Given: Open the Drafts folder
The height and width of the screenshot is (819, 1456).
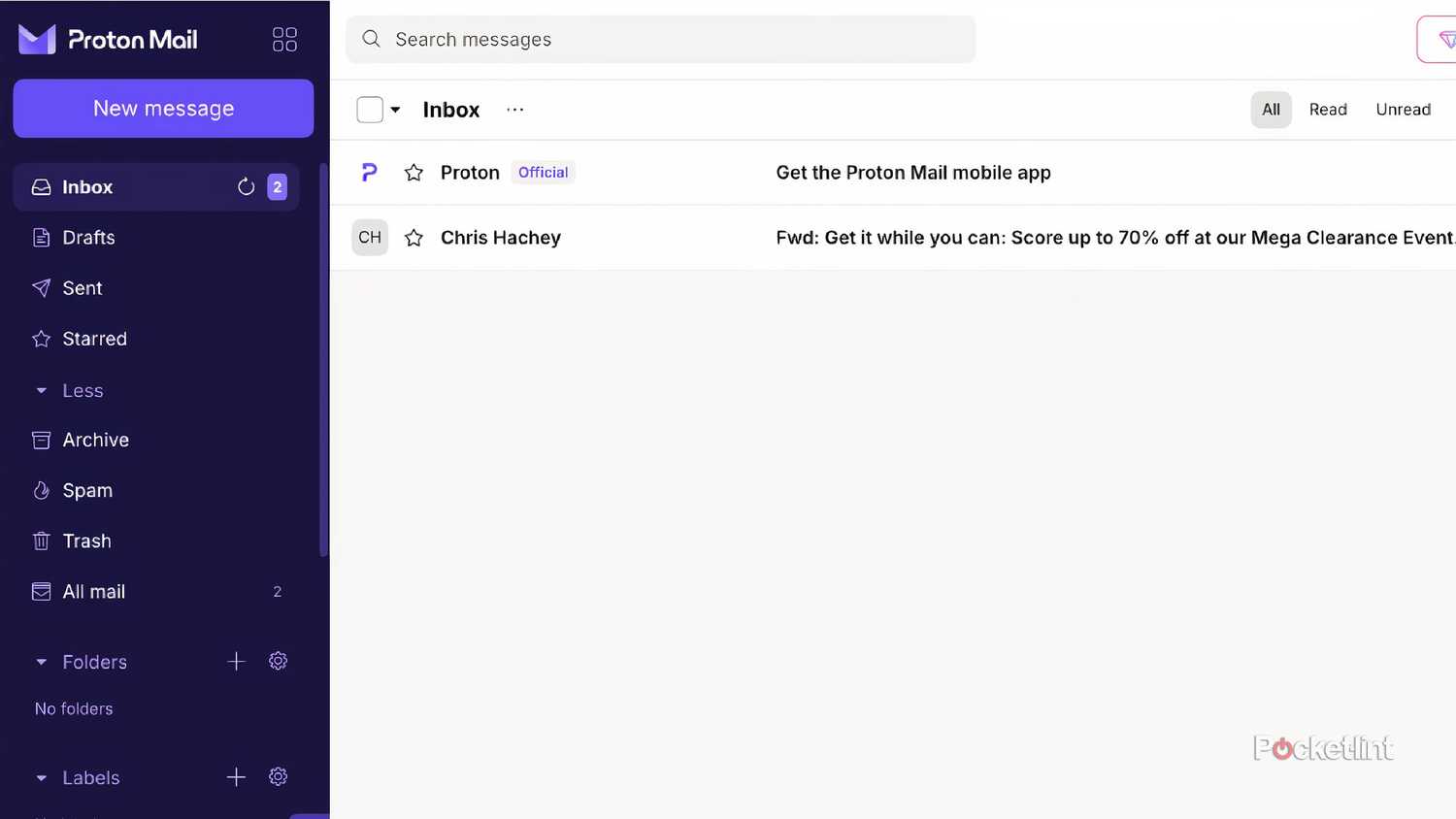Looking at the screenshot, I should click(88, 237).
